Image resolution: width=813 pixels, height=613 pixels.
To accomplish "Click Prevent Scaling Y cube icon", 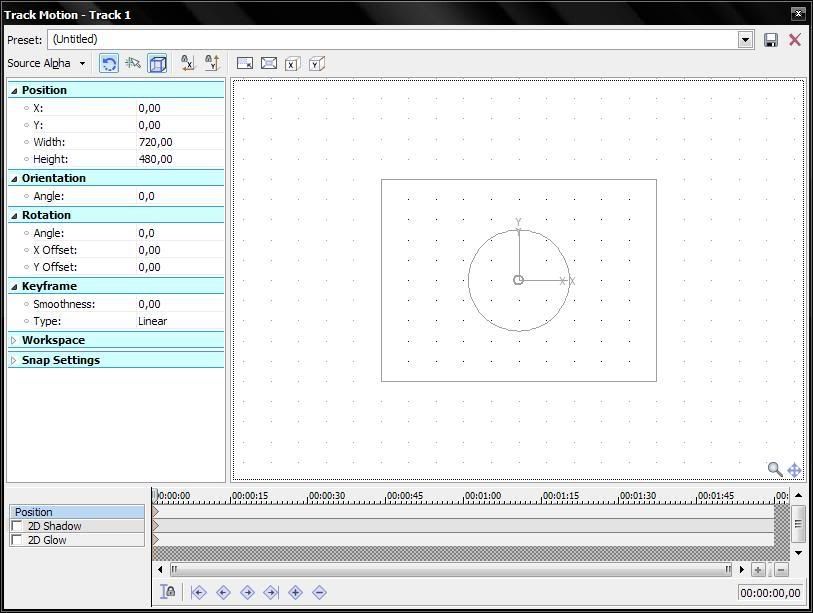I will point(316,64).
